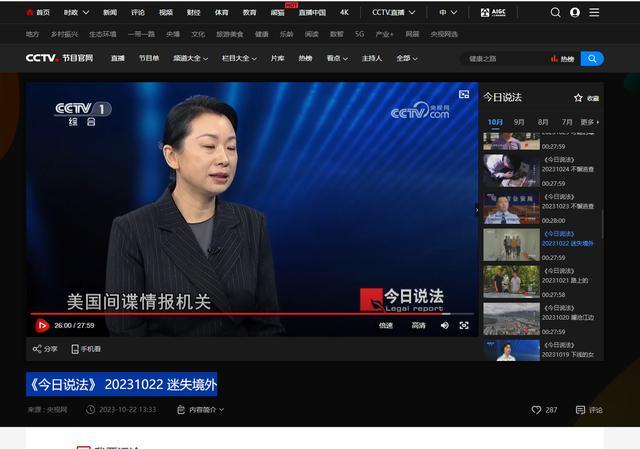Switch to the 7月 tab

(x=567, y=122)
